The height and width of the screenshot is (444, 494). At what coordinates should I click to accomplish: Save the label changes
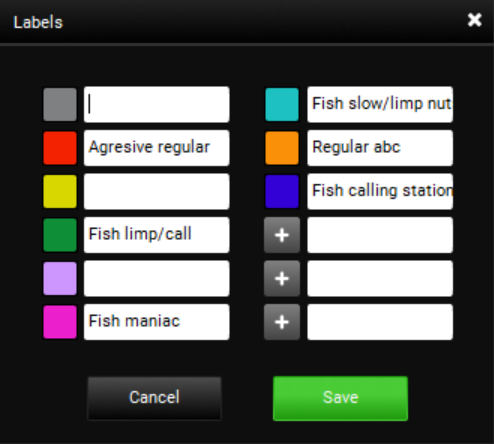pos(340,398)
